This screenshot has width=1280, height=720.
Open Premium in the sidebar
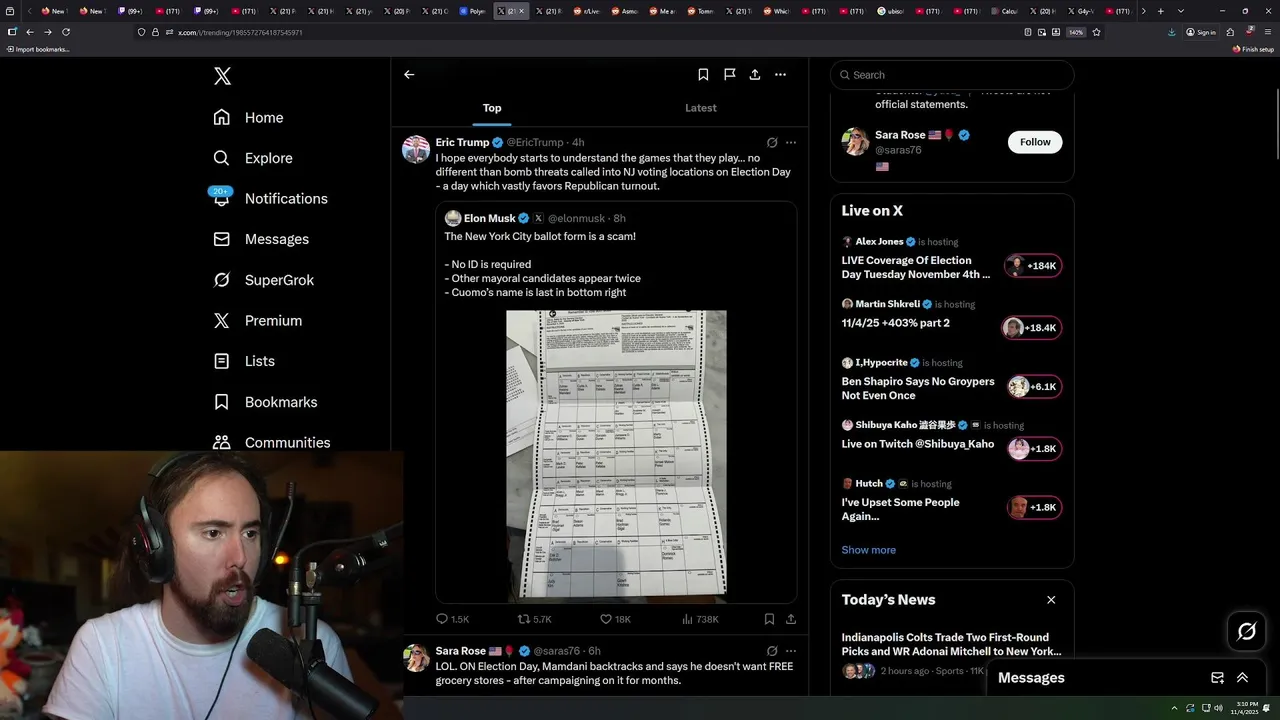257,320
